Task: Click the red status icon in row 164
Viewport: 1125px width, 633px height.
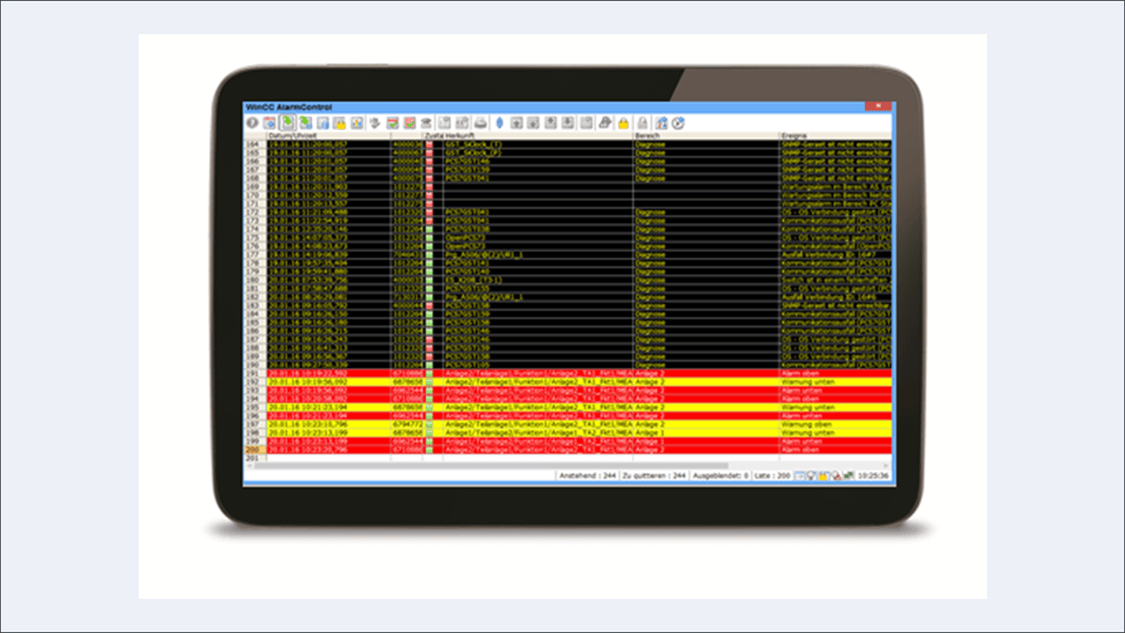Action: tap(430, 144)
